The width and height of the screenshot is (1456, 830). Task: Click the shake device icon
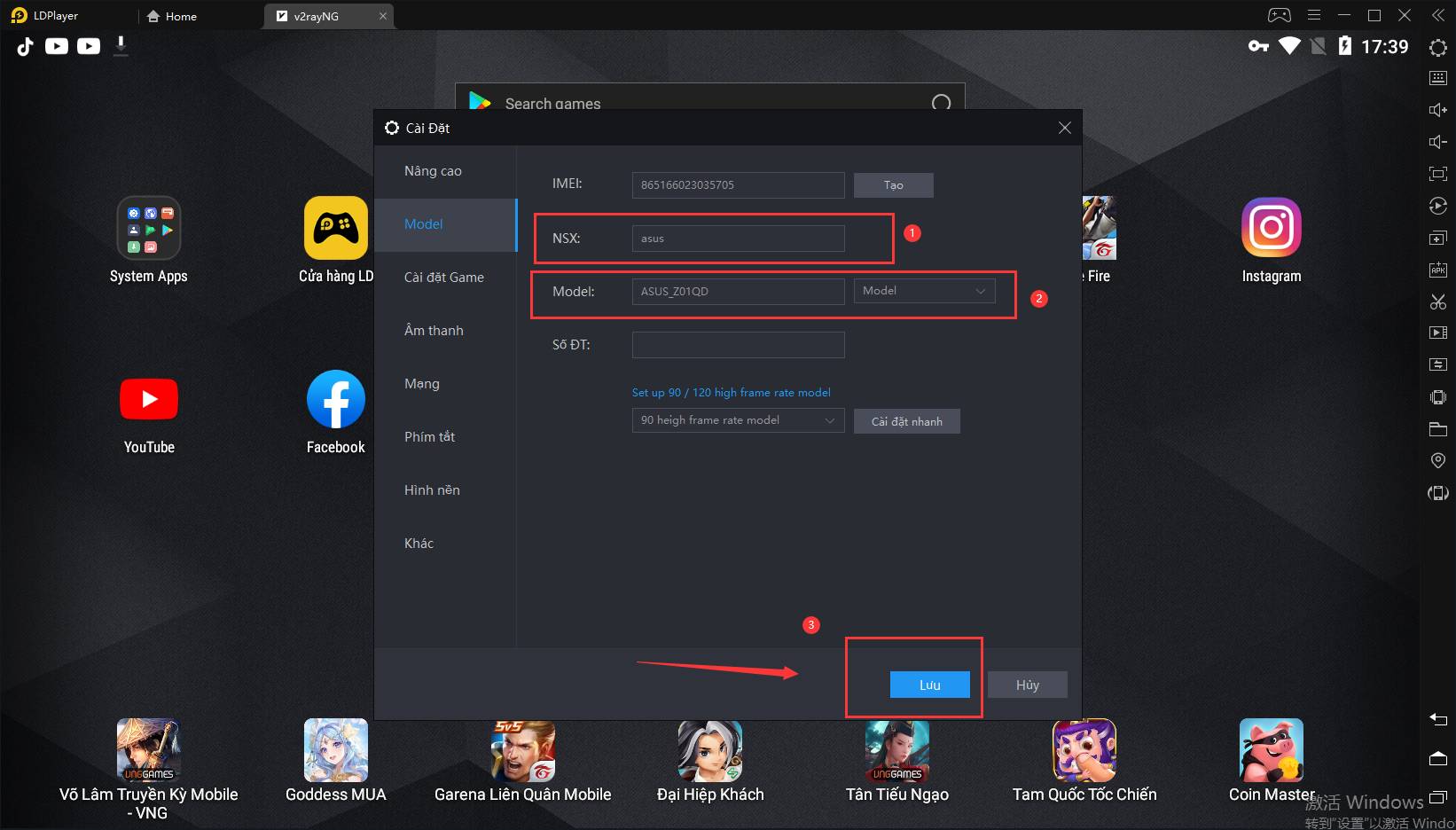pos(1438,397)
